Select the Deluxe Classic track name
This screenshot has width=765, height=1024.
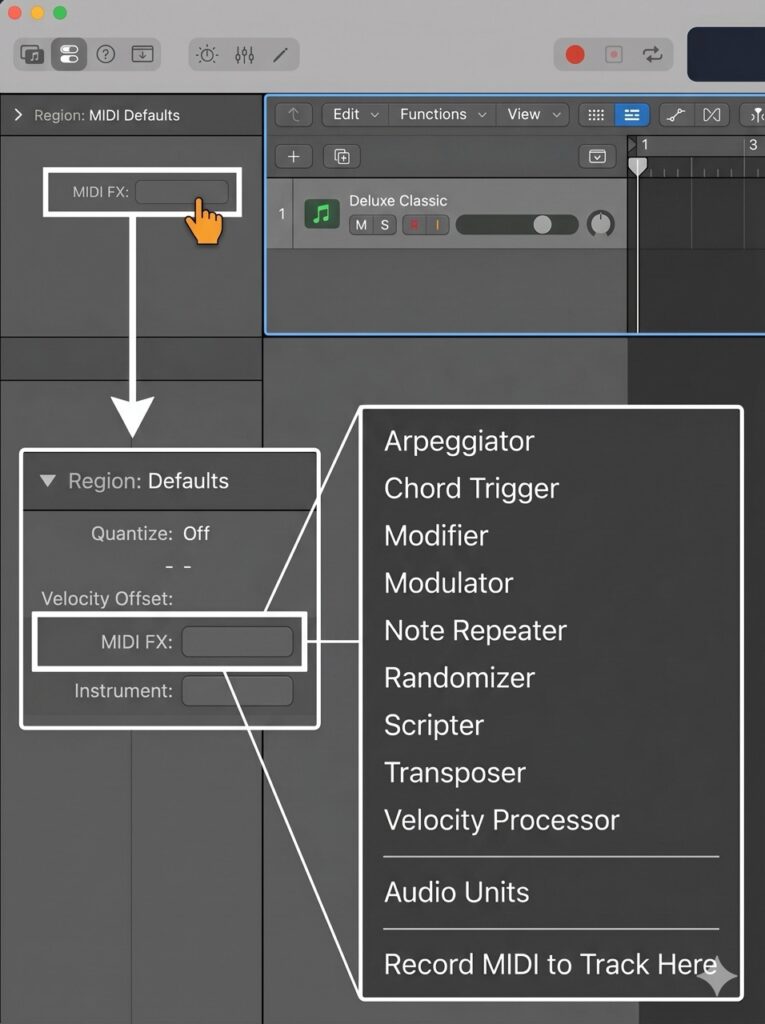pos(398,200)
